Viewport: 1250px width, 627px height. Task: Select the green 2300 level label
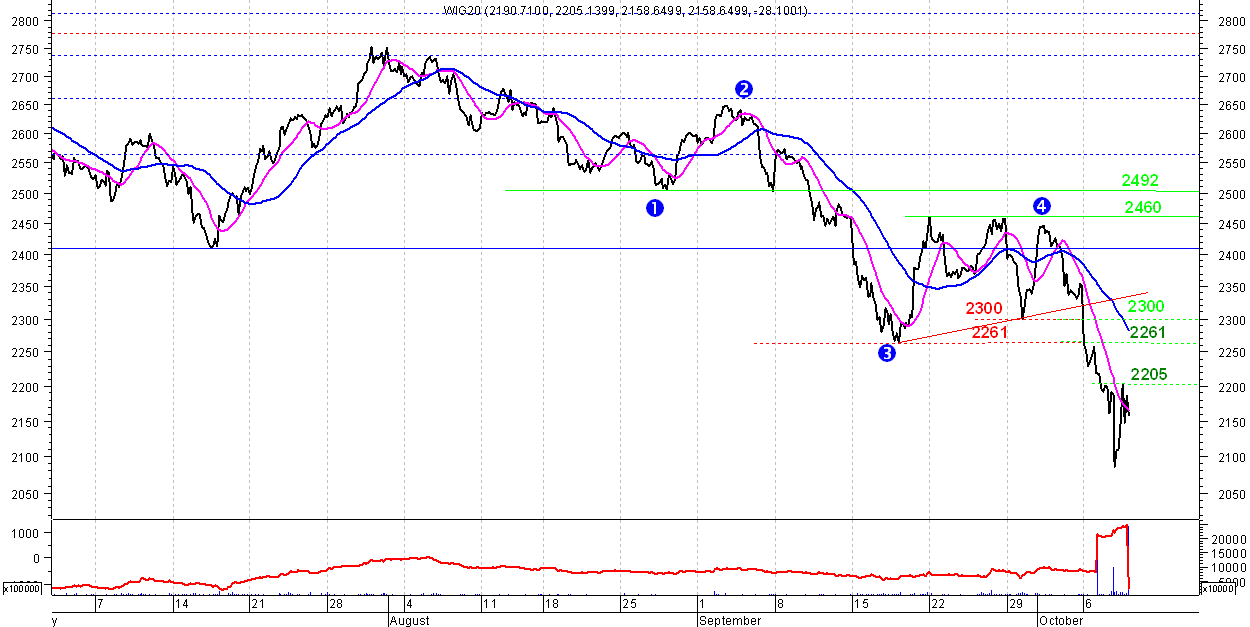[1146, 307]
